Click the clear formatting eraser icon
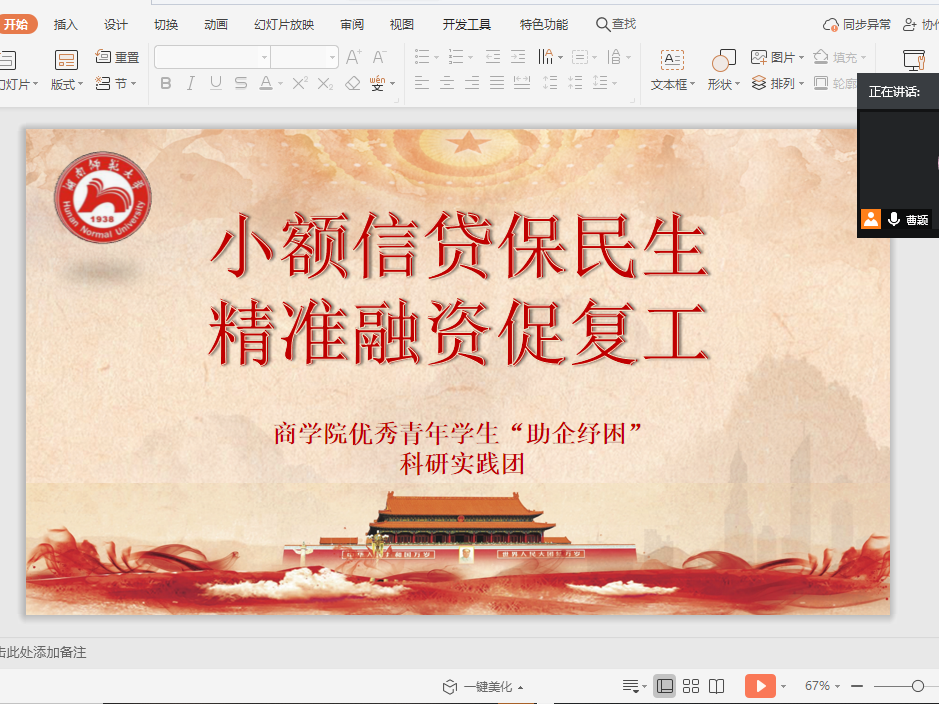This screenshot has width=939, height=704. point(353,83)
